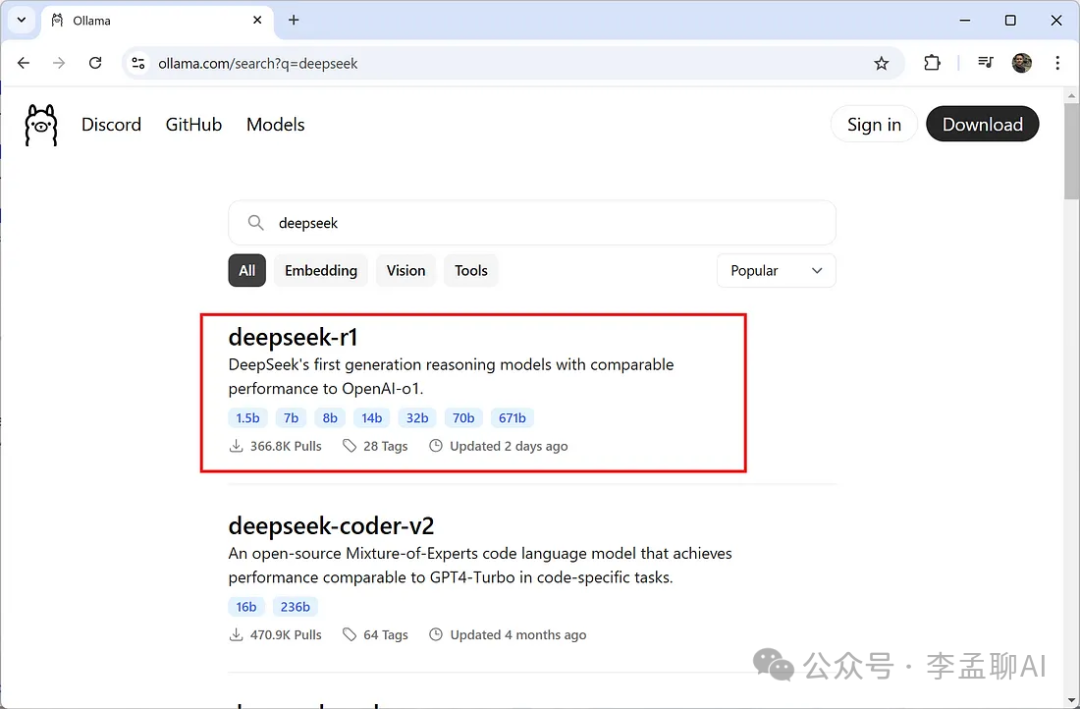Screen dimensions: 1080x709
Task: Select the 8b size tag
Action: point(330,418)
